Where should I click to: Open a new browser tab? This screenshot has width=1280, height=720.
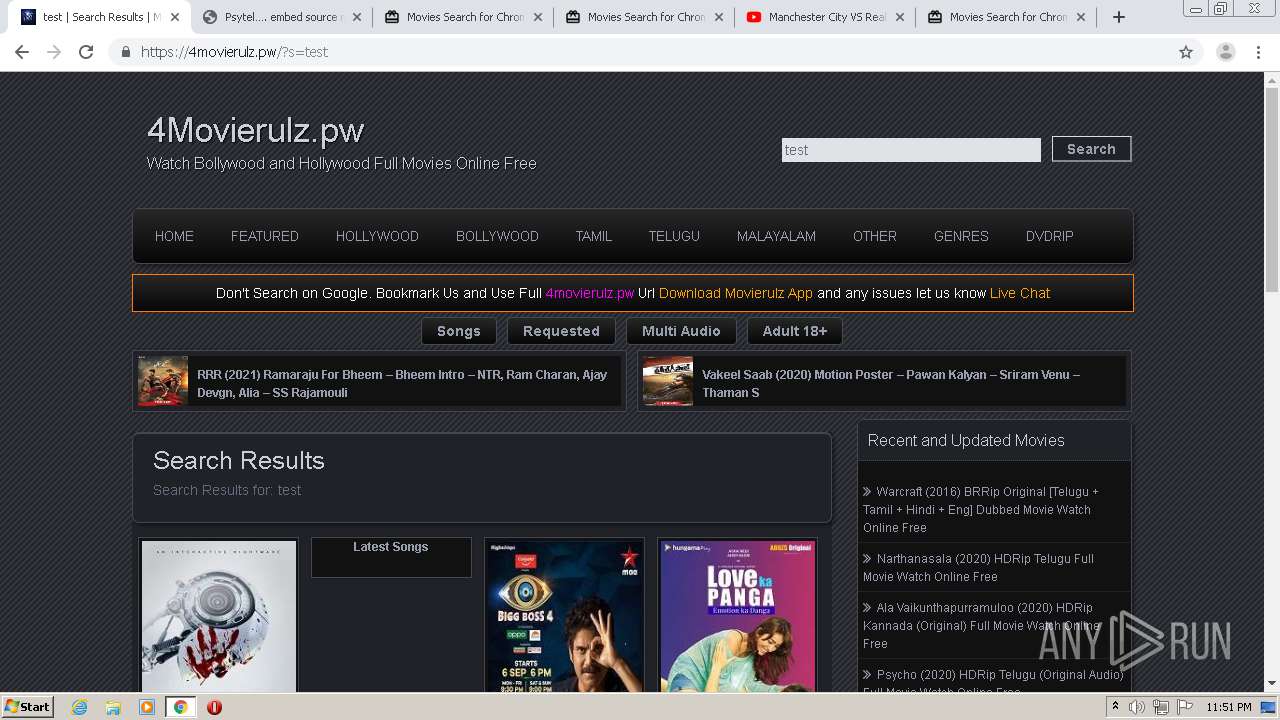(1119, 17)
